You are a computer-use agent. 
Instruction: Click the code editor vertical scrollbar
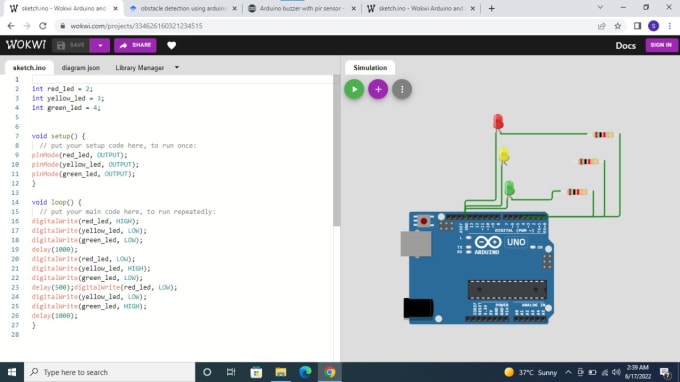pyautogui.click(x=337, y=150)
